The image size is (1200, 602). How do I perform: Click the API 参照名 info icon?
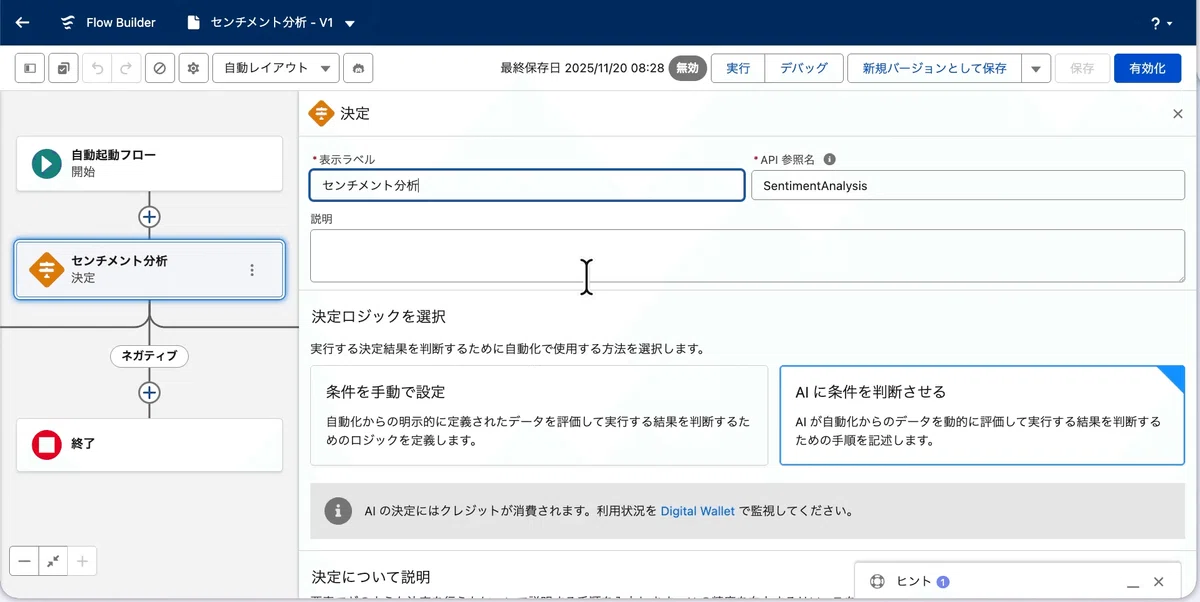829,159
